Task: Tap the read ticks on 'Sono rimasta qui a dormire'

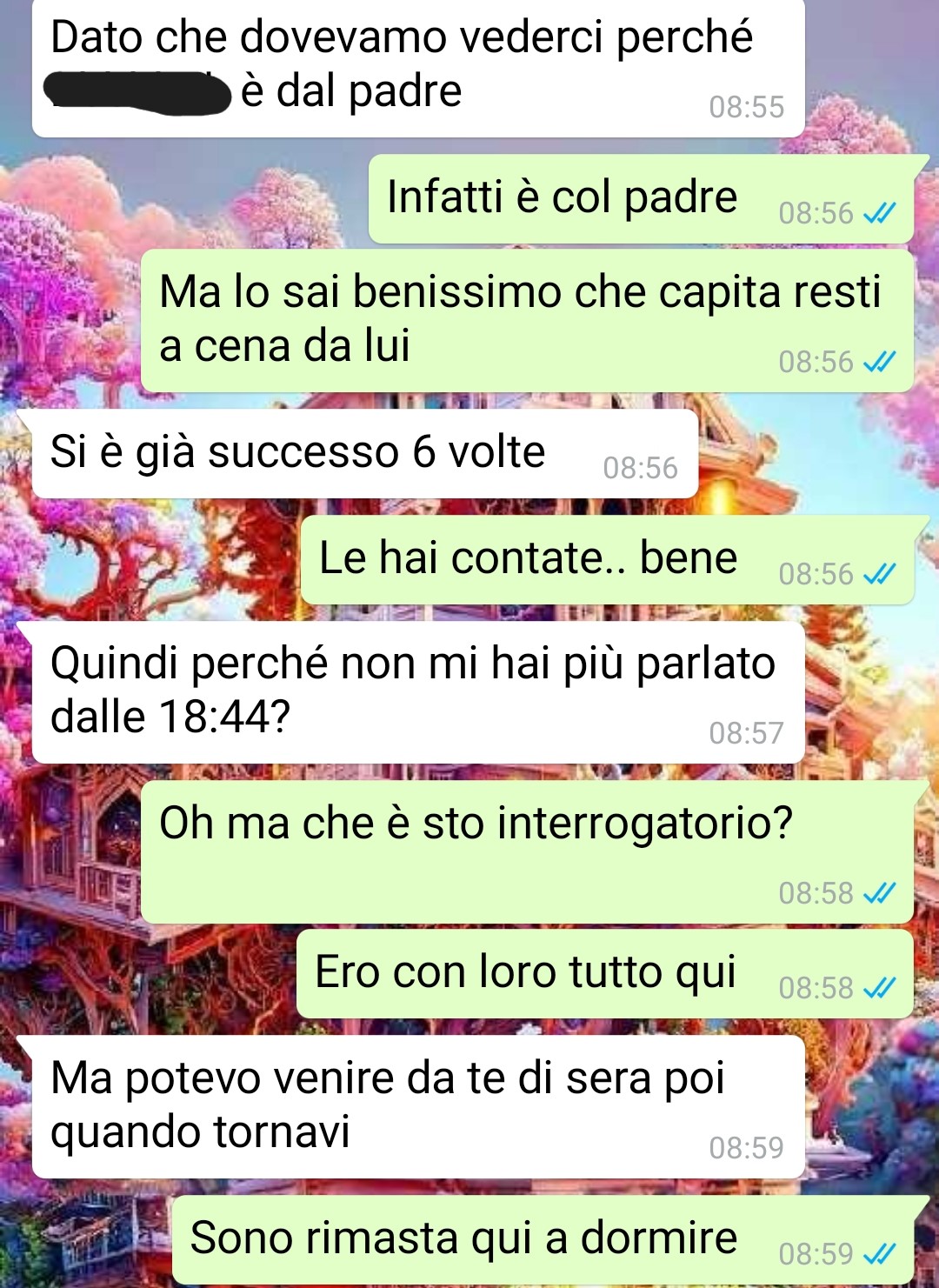Action: (879, 1254)
